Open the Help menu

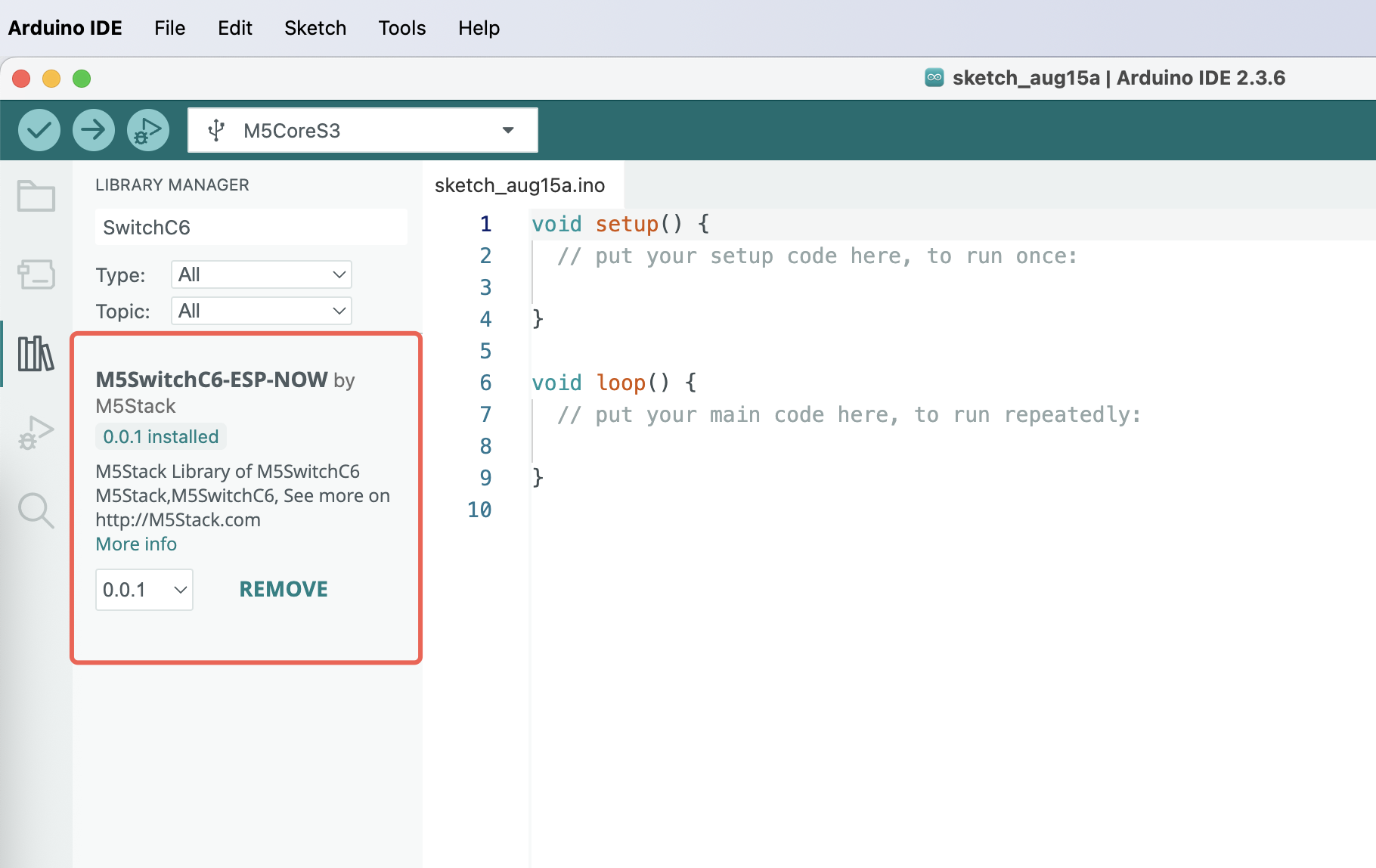[x=479, y=28]
